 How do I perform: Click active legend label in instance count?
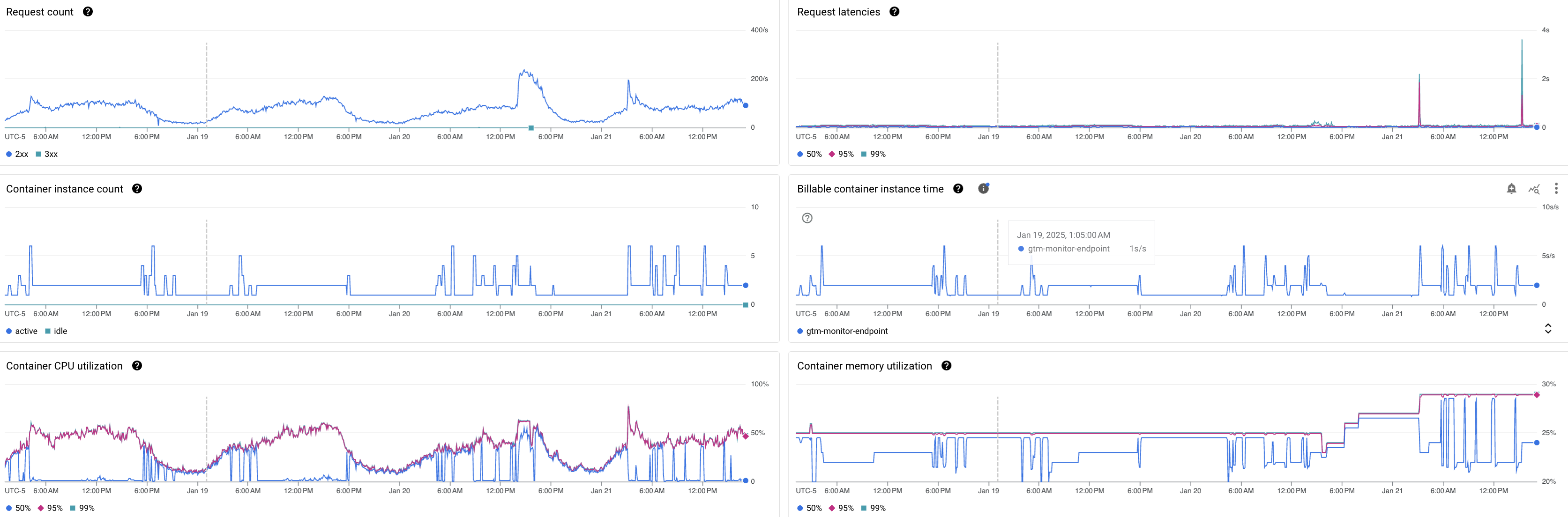click(26, 331)
